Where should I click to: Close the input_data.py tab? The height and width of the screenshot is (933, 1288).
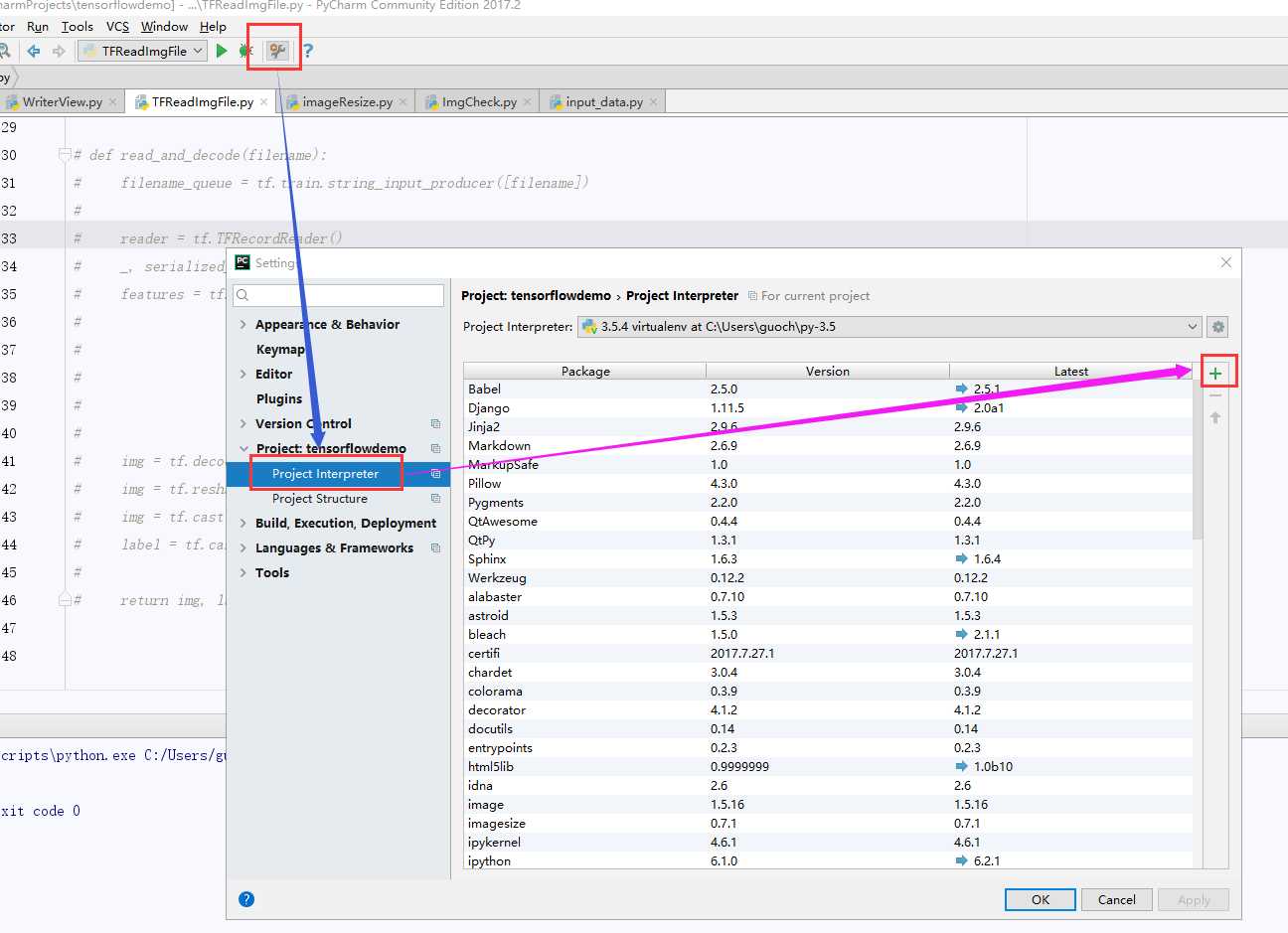[x=653, y=102]
